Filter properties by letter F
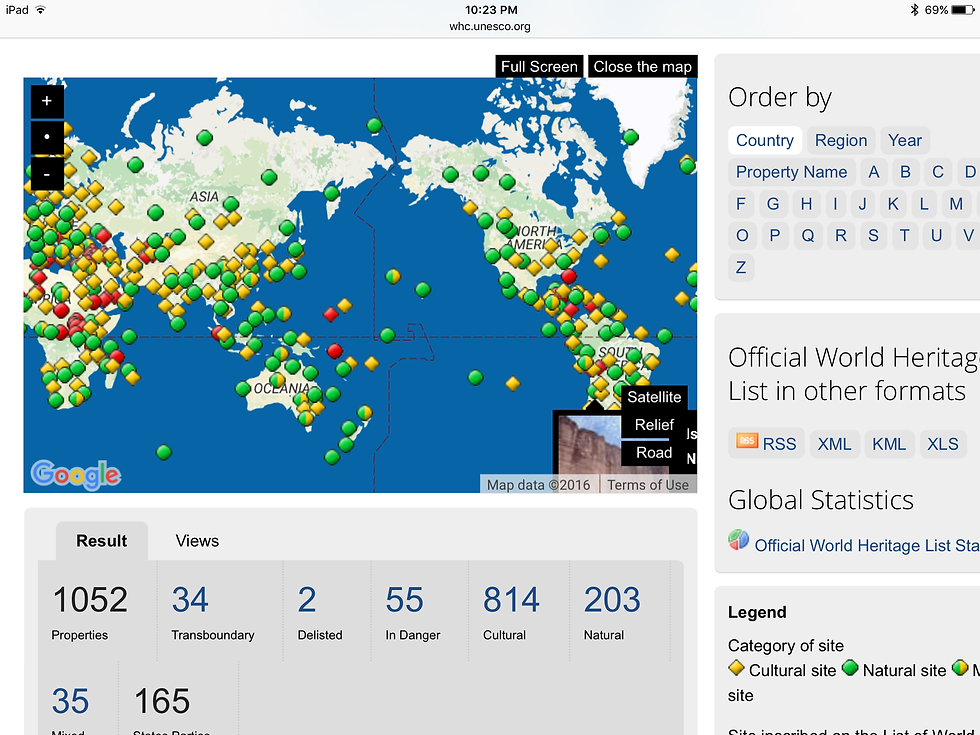Screen dimensions: 980x735 tap(741, 204)
